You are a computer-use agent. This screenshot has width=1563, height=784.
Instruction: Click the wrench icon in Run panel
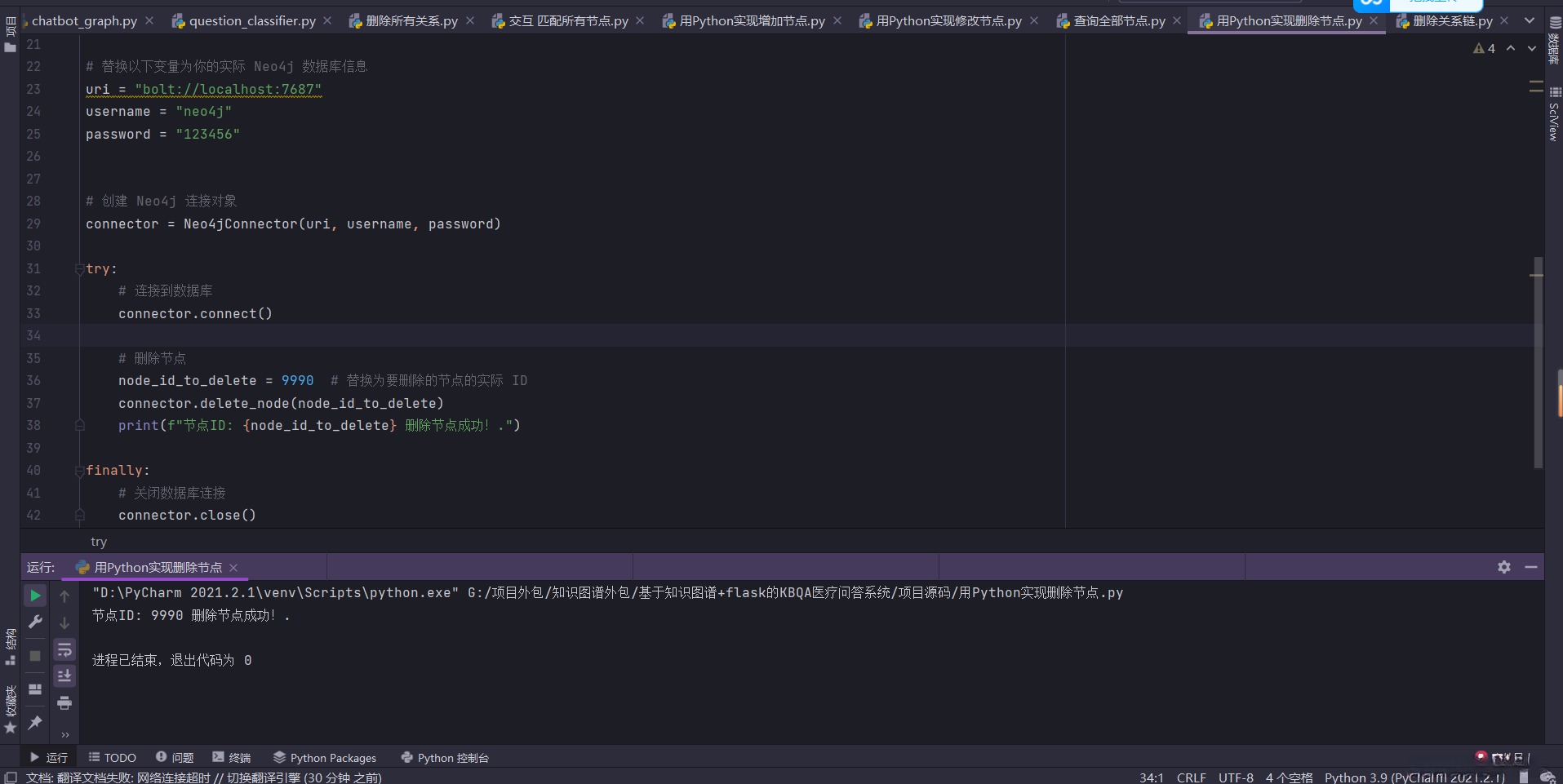(x=35, y=622)
